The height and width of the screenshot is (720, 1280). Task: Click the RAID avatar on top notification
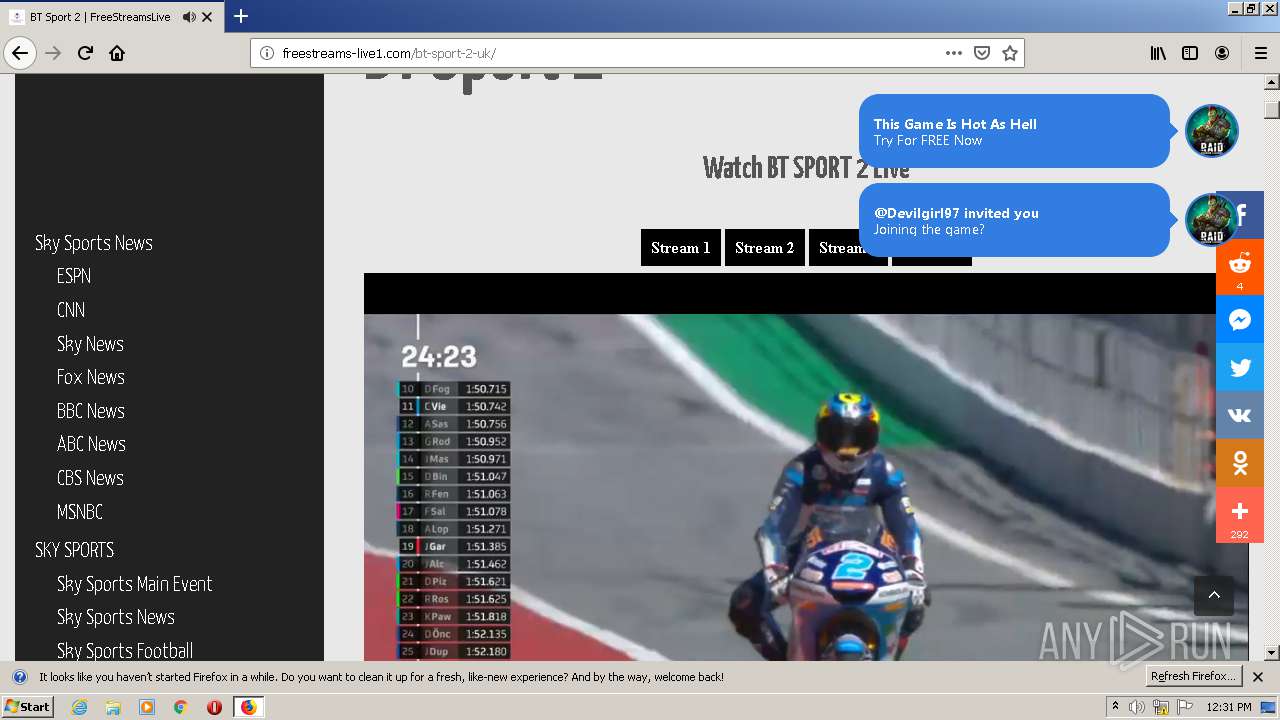1211,131
